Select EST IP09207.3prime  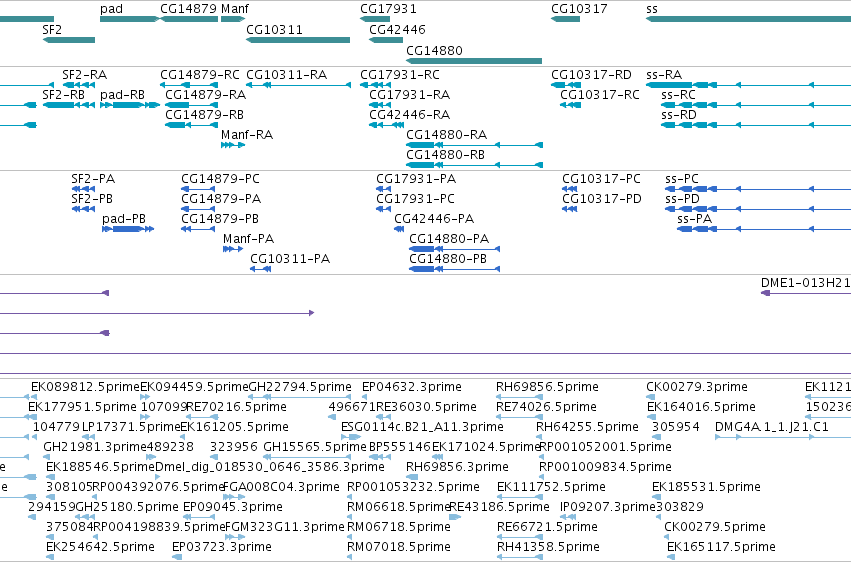(x=608, y=507)
